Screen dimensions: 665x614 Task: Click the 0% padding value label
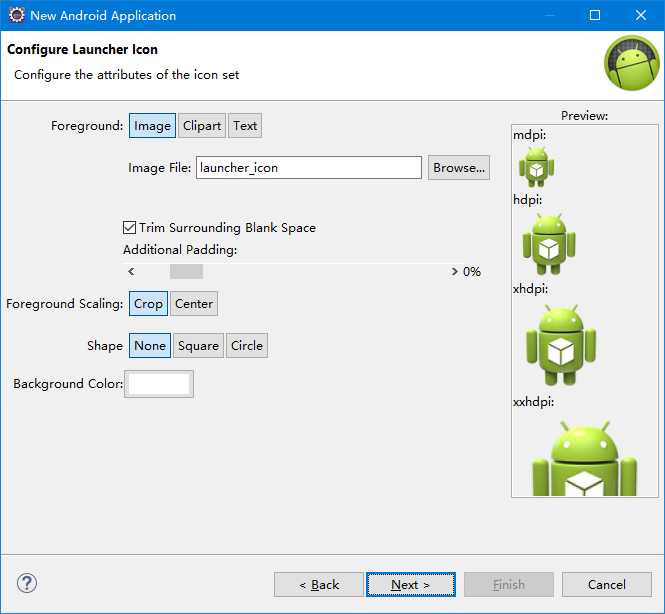pos(472,271)
